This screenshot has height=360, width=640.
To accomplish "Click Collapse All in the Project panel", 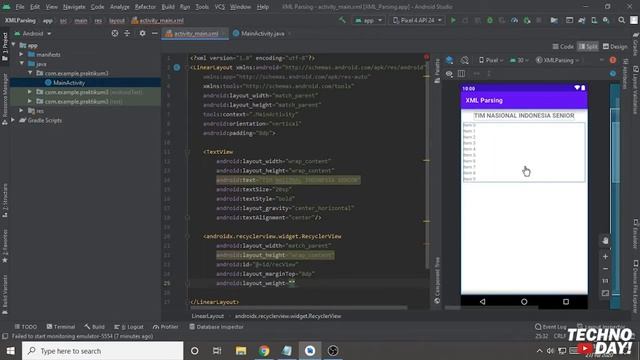I will click(127, 33).
